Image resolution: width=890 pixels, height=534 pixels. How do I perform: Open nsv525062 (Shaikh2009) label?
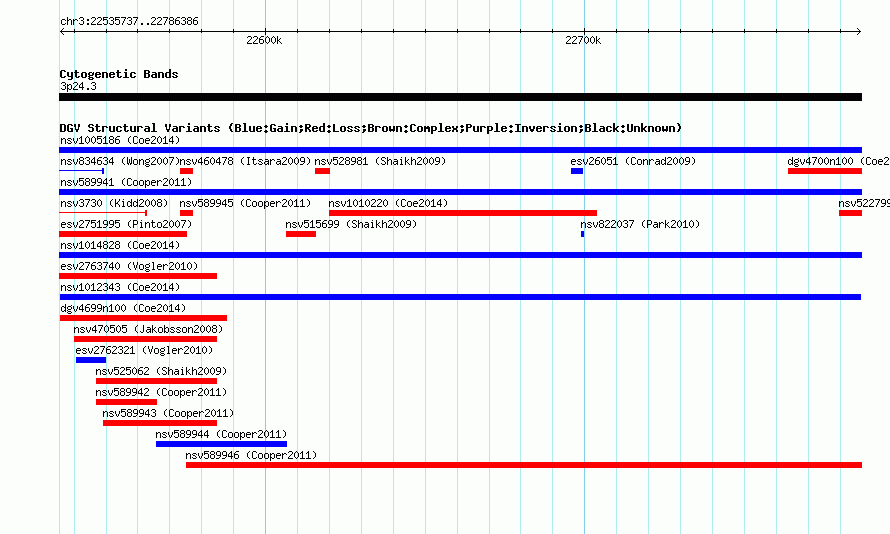[x=161, y=371]
